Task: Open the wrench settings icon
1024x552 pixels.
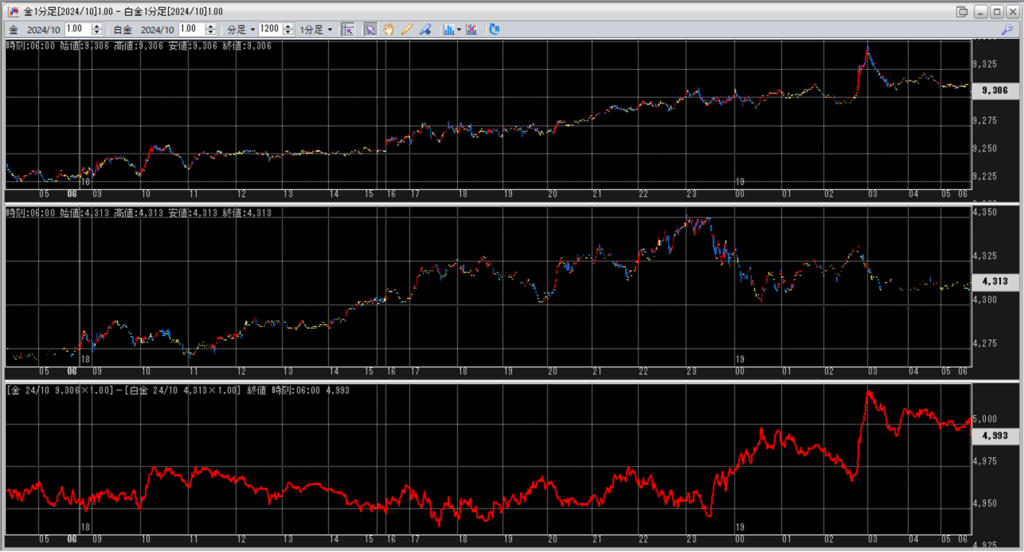Action: [1006, 29]
